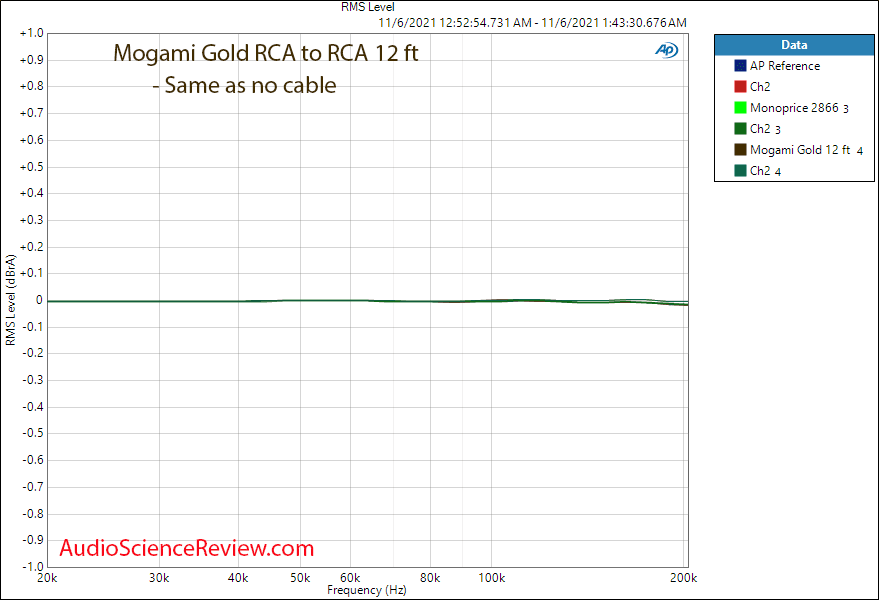The height and width of the screenshot is (600, 879).
Task: Click the '-0.5' level tick label
Action: pos(33,433)
